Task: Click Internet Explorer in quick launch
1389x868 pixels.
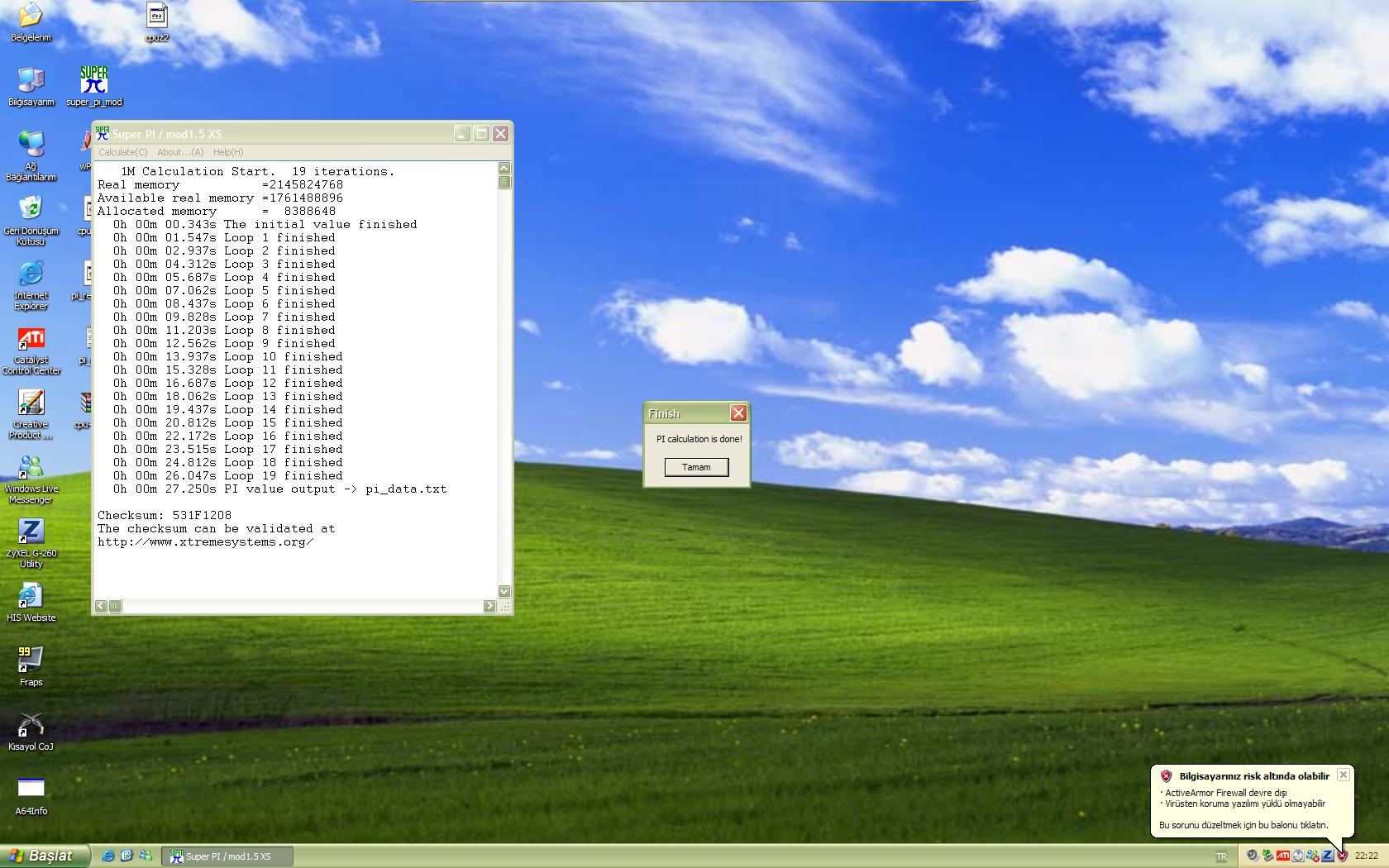Action: [108, 856]
